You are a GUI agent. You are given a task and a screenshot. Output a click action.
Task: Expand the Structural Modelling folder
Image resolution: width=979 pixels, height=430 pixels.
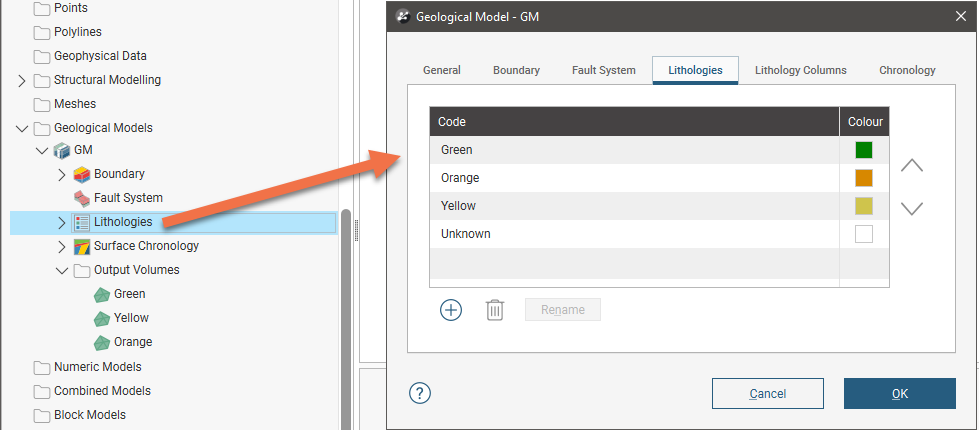pyautogui.click(x=22, y=80)
